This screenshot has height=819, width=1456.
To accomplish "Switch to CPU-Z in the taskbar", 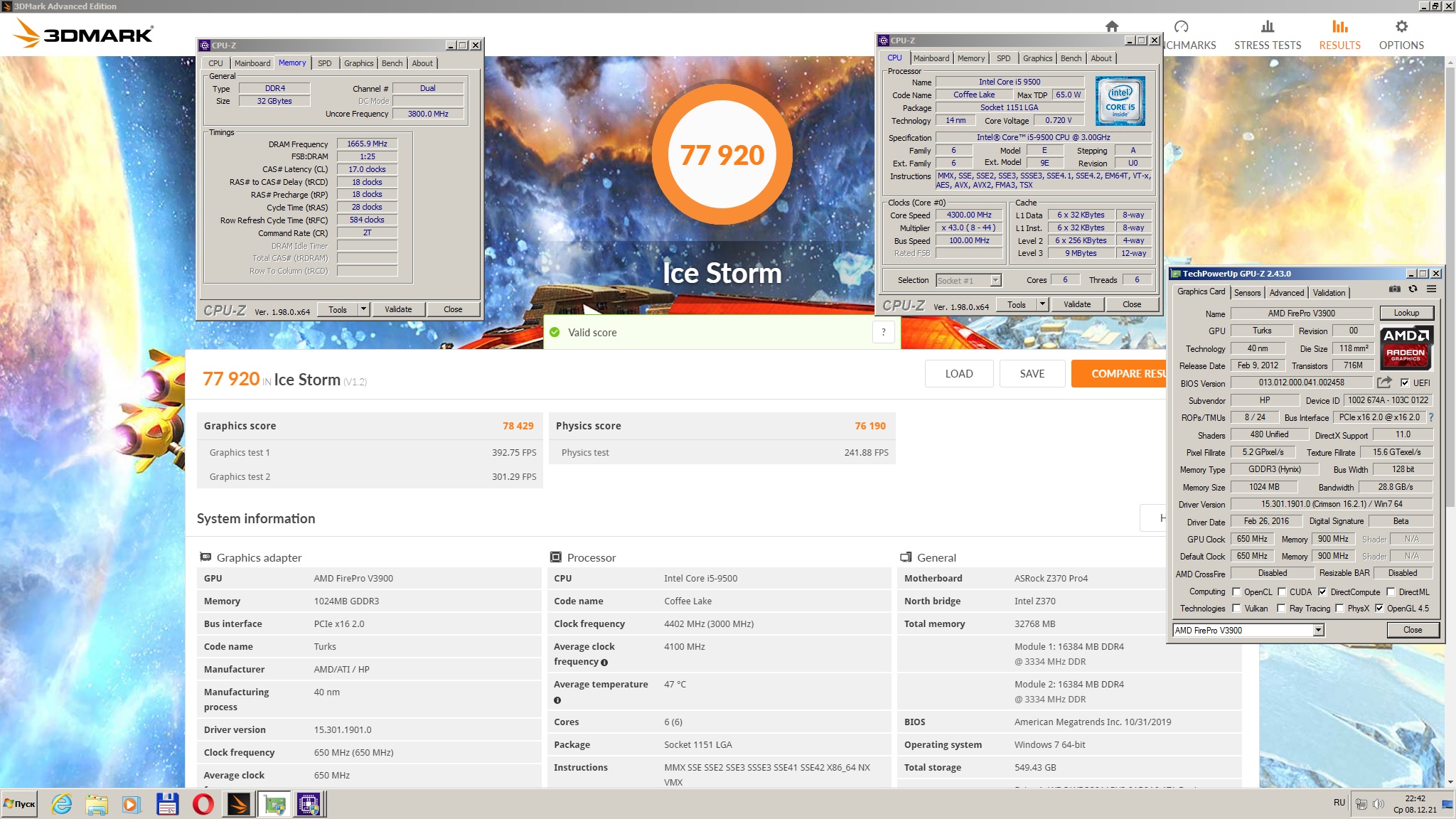I will click(x=309, y=804).
